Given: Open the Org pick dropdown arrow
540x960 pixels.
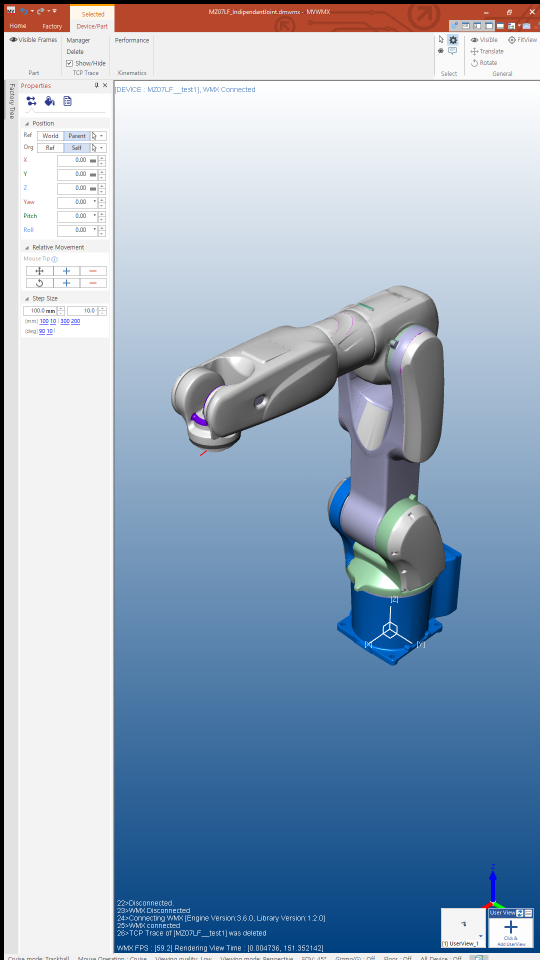Looking at the screenshot, I should point(102,148).
